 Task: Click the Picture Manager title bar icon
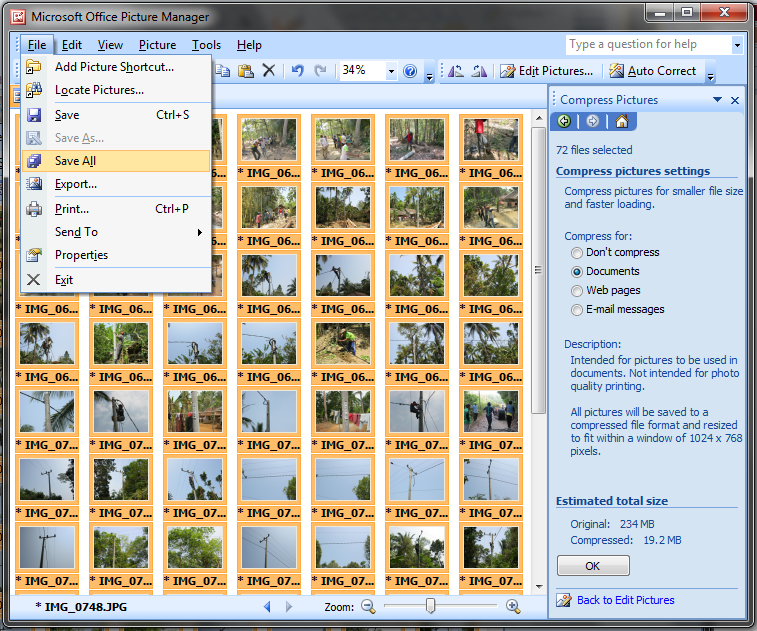(x=18, y=17)
